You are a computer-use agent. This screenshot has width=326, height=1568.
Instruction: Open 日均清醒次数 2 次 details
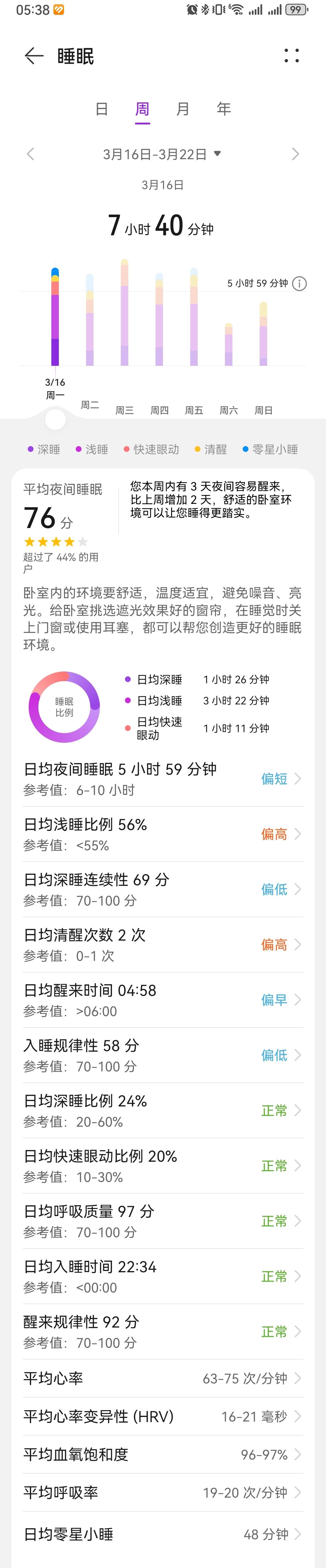click(x=162, y=945)
